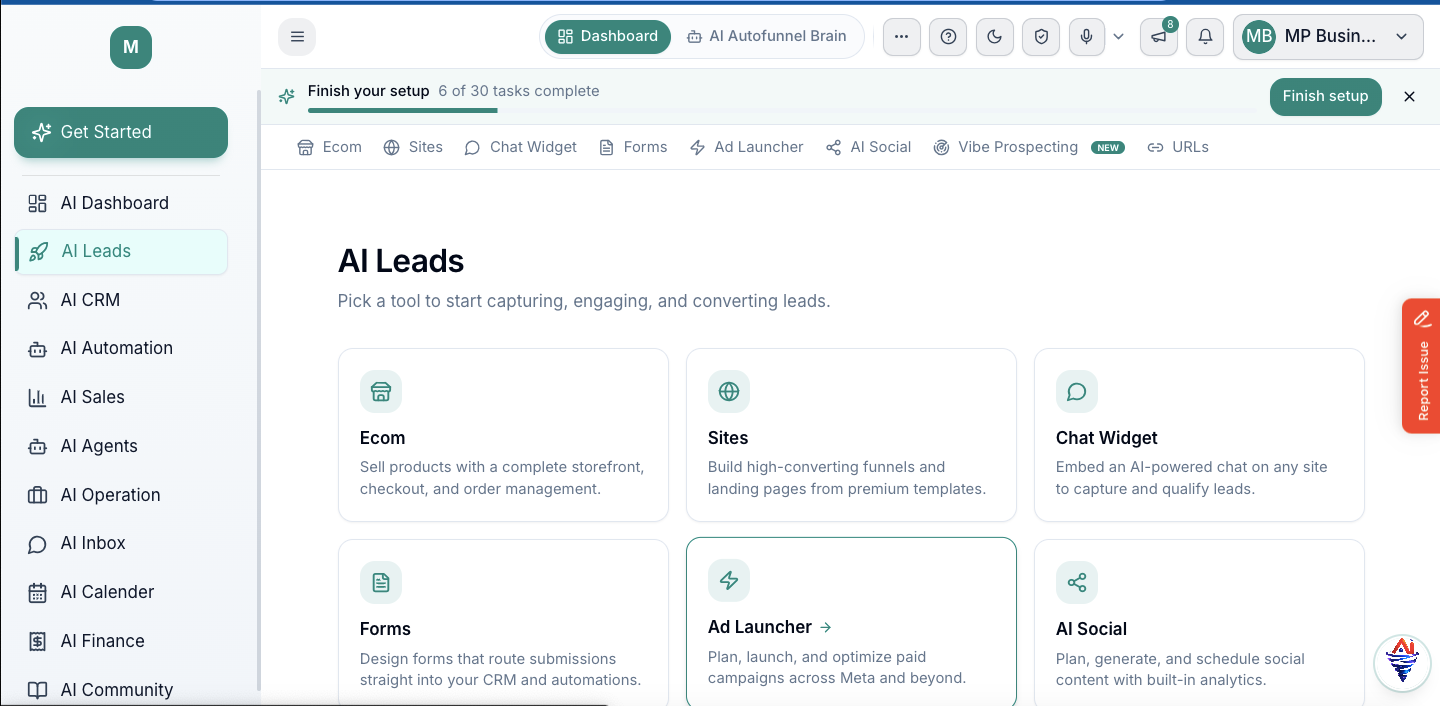Click the MB avatar circle
The image size is (1440, 706).
coord(1259,37)
